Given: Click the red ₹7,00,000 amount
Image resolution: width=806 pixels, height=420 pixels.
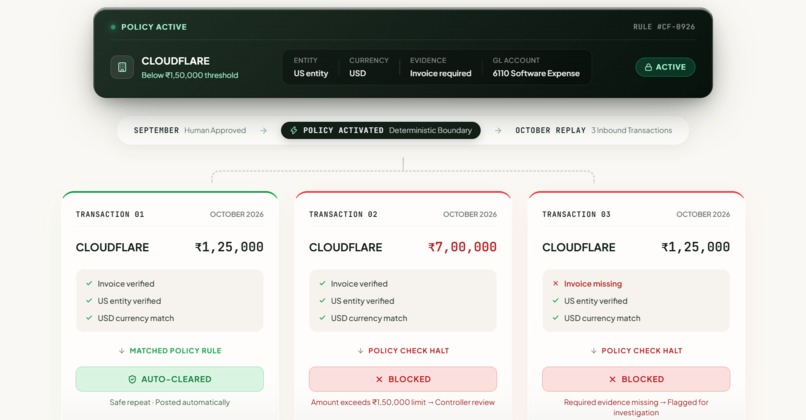Looking at the screenshot, I should (x=462, y=247).
